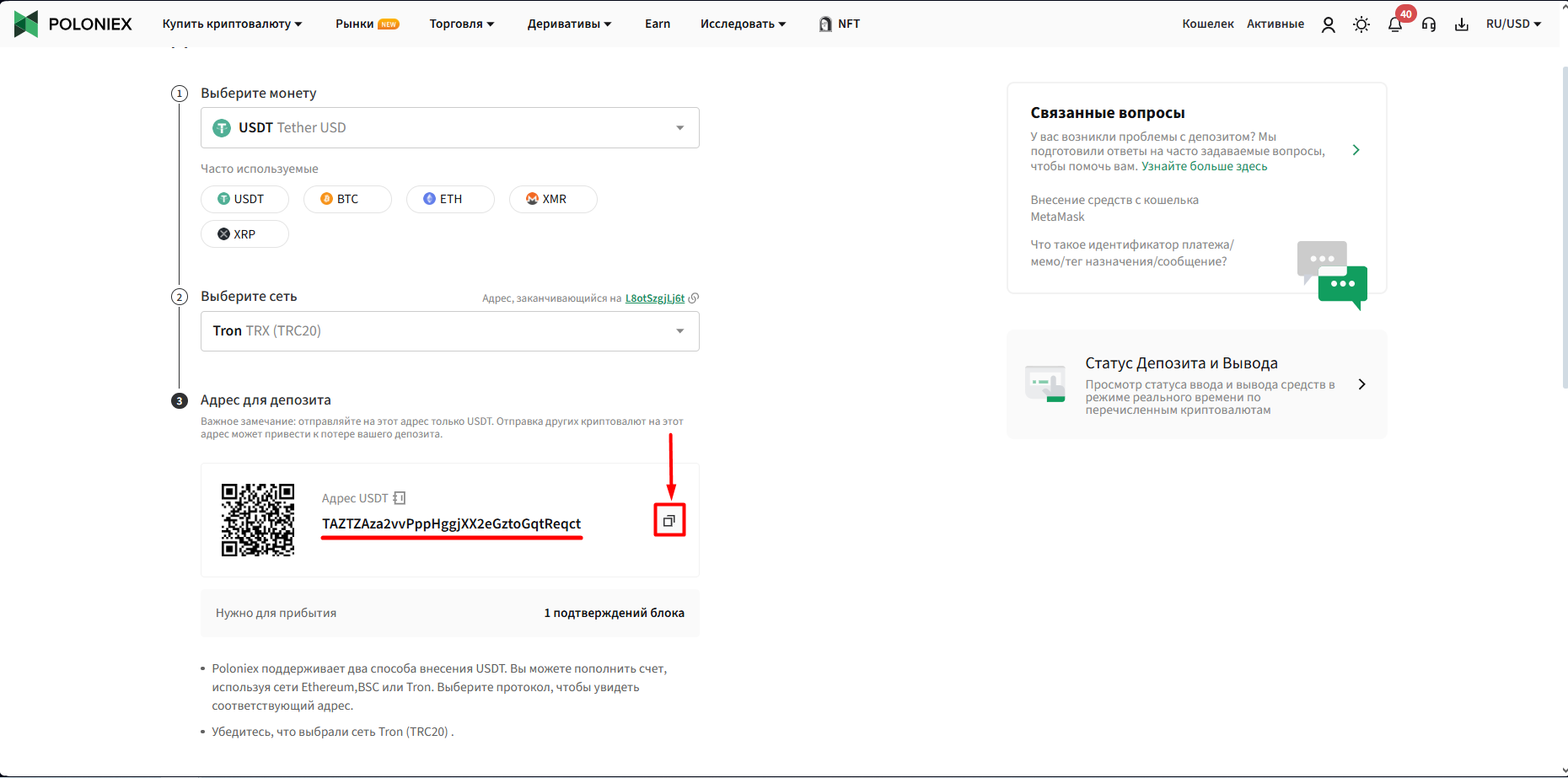This screenshot has height=778, width=1568.
Task: Select ETH quick coin chip
Action: (450, 199)
